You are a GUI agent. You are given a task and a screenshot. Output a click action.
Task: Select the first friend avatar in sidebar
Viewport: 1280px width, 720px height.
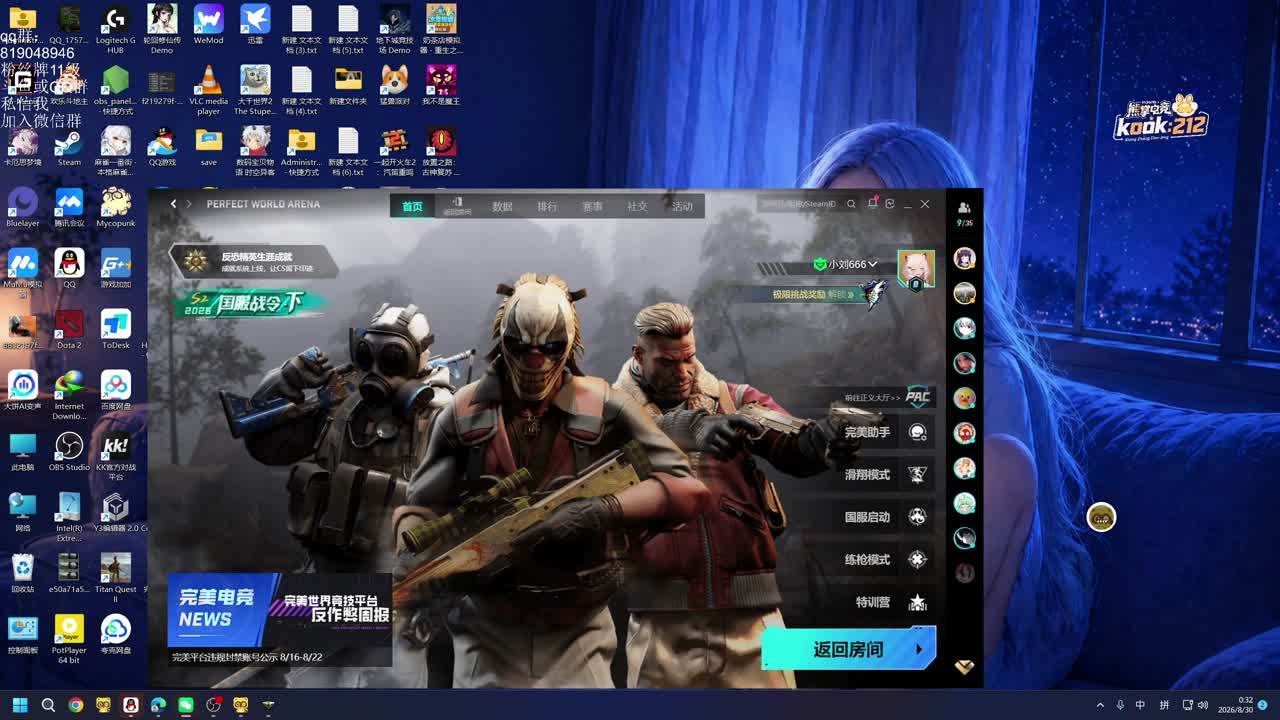click(964, 259)
